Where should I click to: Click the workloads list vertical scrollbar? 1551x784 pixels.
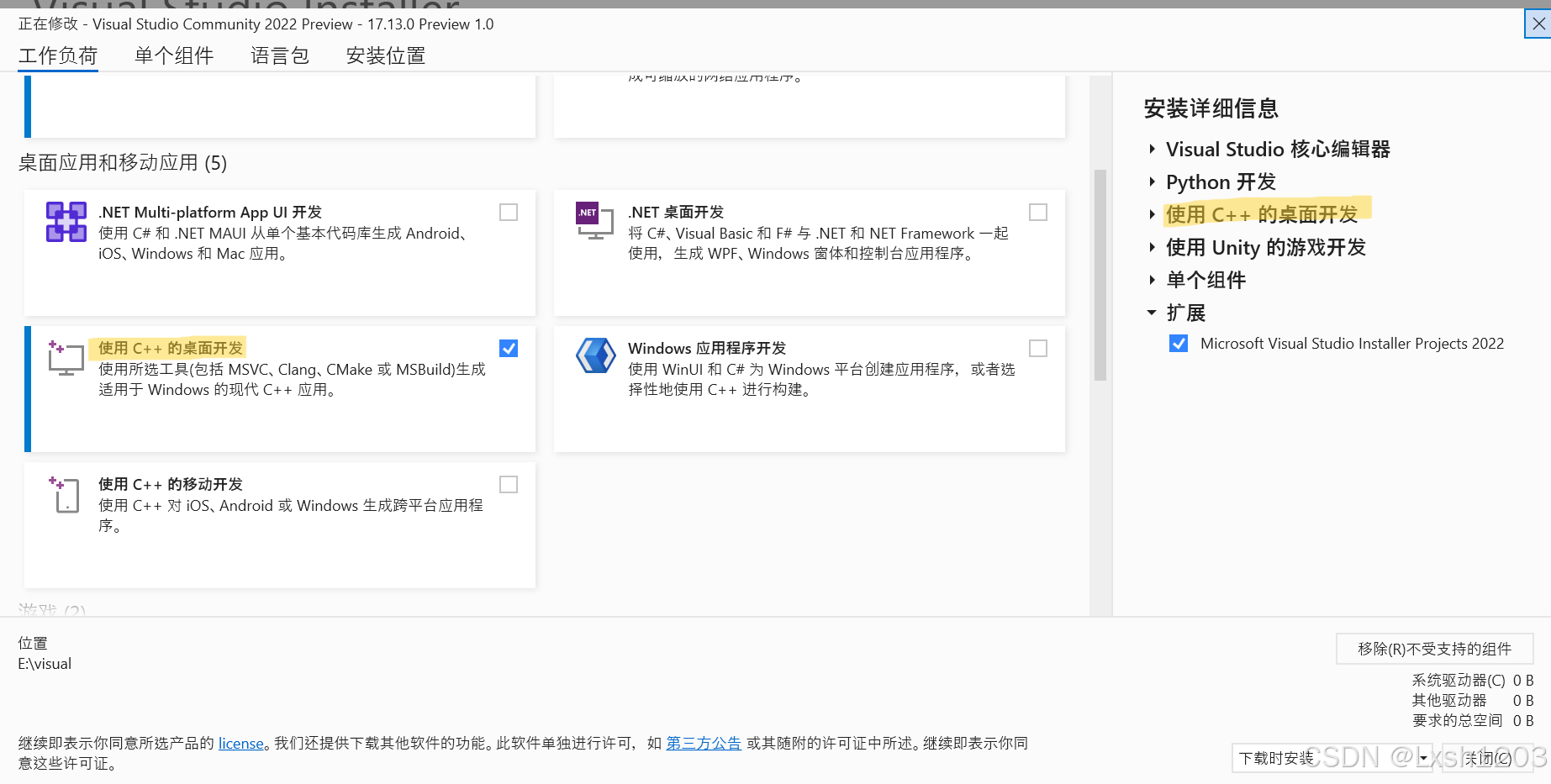tap(1100, 275)
